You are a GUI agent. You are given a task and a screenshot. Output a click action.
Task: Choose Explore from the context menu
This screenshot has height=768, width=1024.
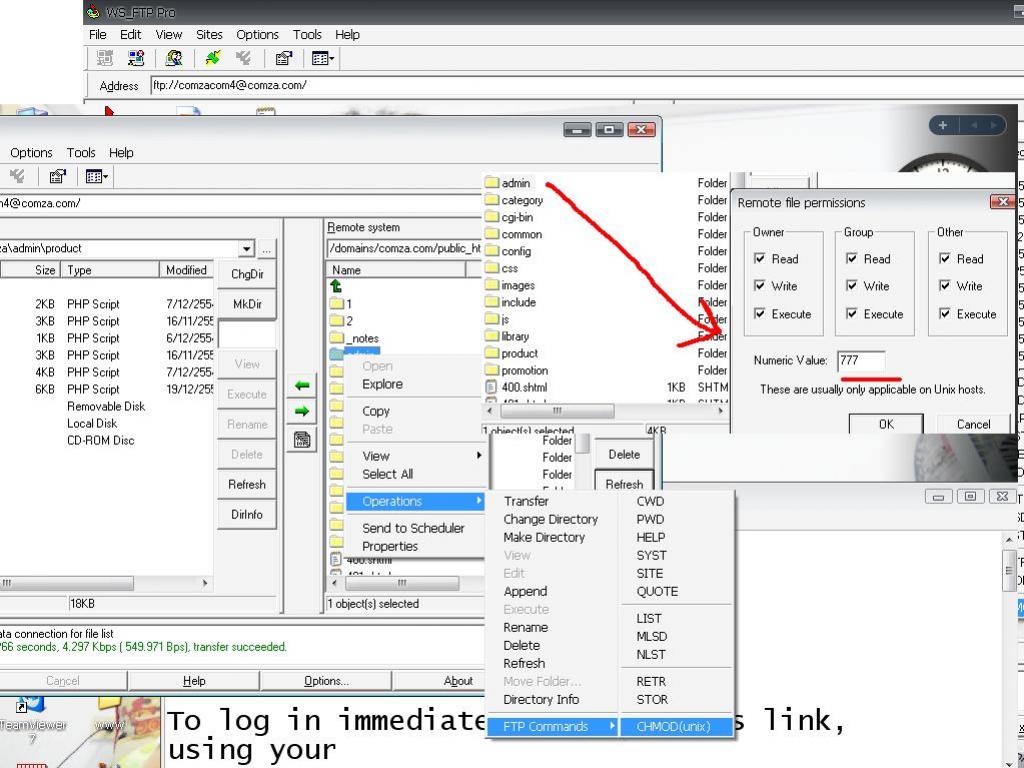point(383,384)
